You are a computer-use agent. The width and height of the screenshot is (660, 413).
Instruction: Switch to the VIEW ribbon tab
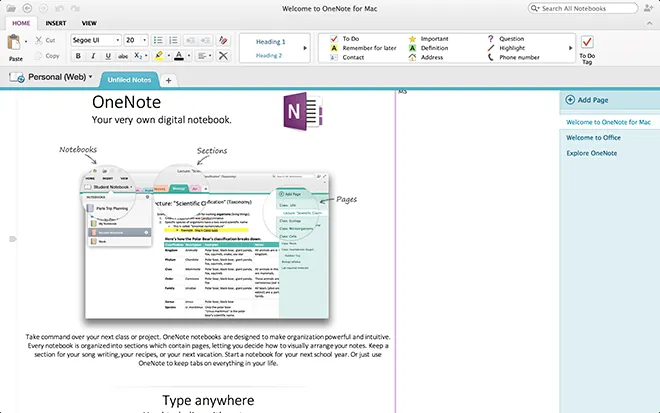point(89,23)
